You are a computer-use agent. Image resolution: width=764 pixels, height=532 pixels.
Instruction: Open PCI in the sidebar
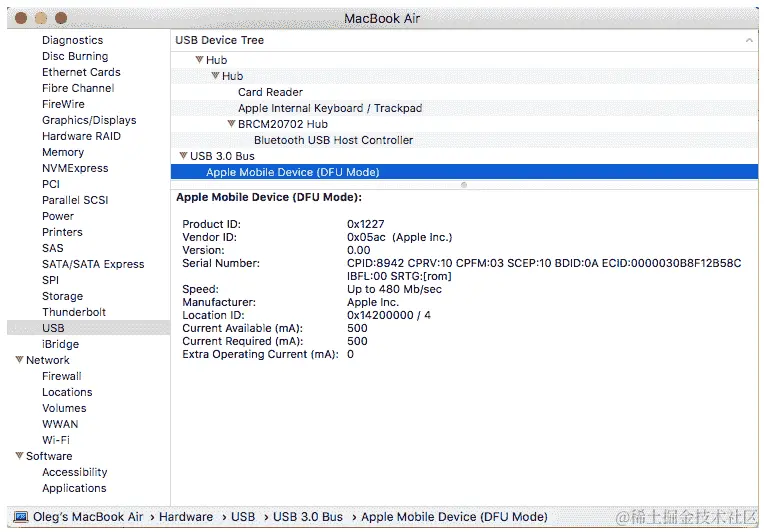(51, 184)
